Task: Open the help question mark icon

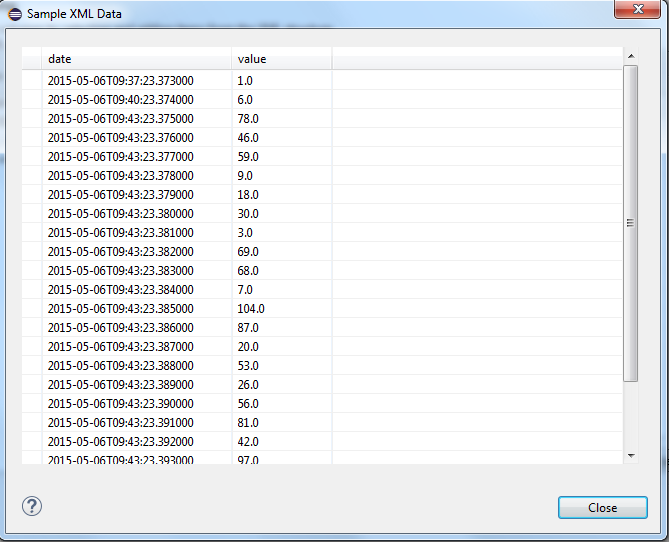Action: click(x=32, y=507)
